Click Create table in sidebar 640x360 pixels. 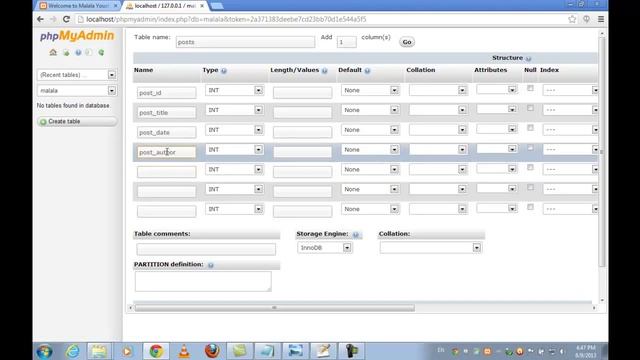(x=77, y=122)
